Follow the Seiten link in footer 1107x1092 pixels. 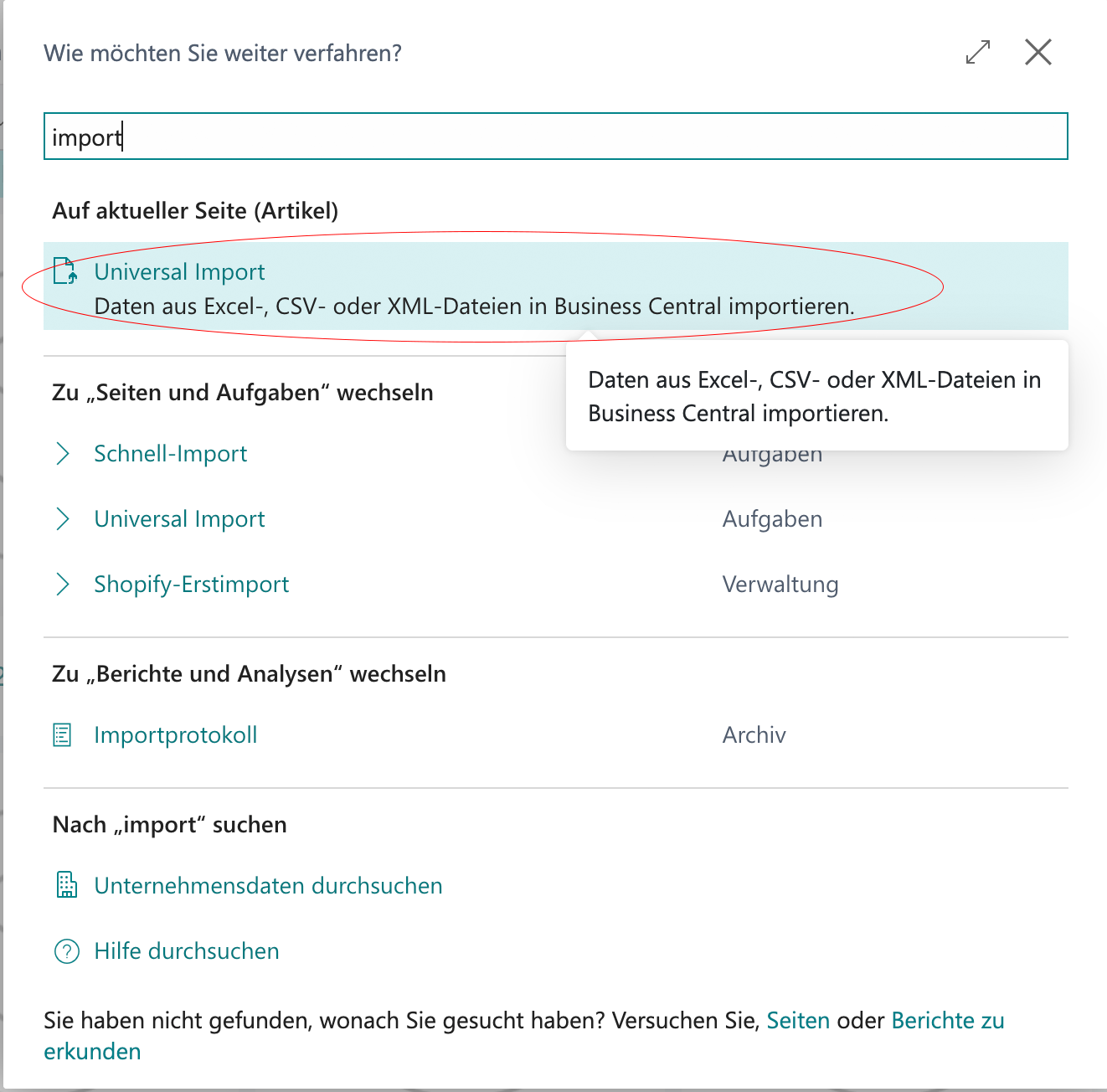[x=798, y=1021]
